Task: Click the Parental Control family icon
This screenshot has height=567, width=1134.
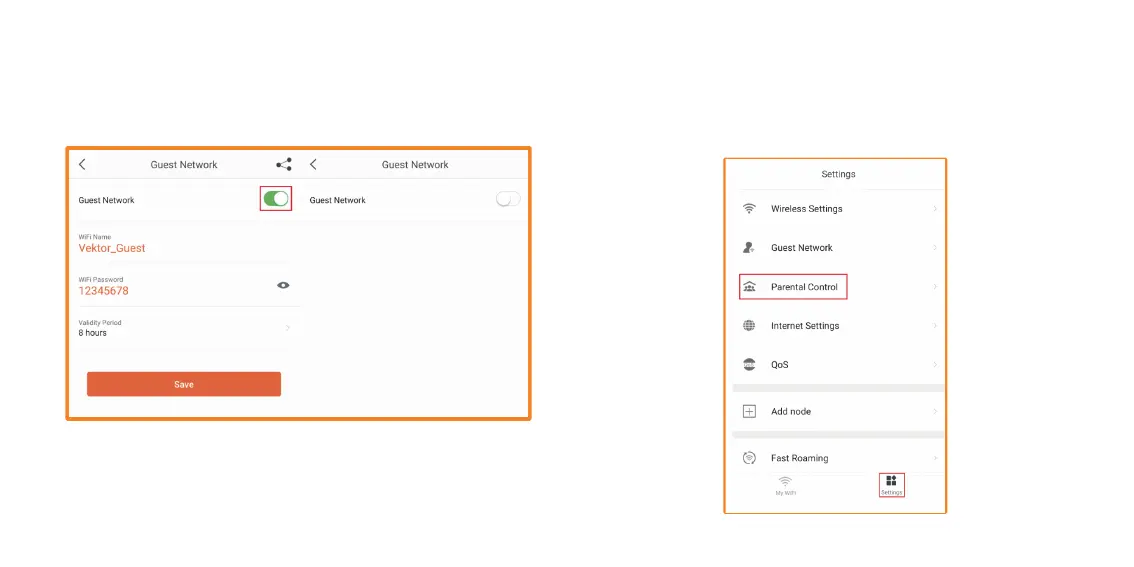Action: [x=749, y=287]
